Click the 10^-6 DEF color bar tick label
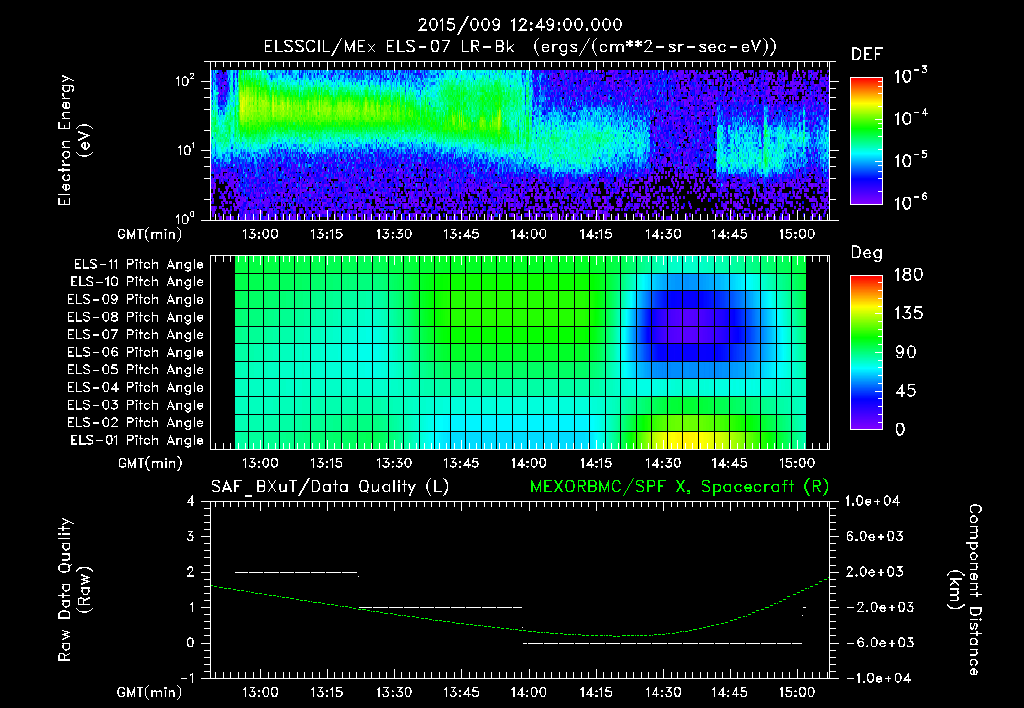 point(910,202)
